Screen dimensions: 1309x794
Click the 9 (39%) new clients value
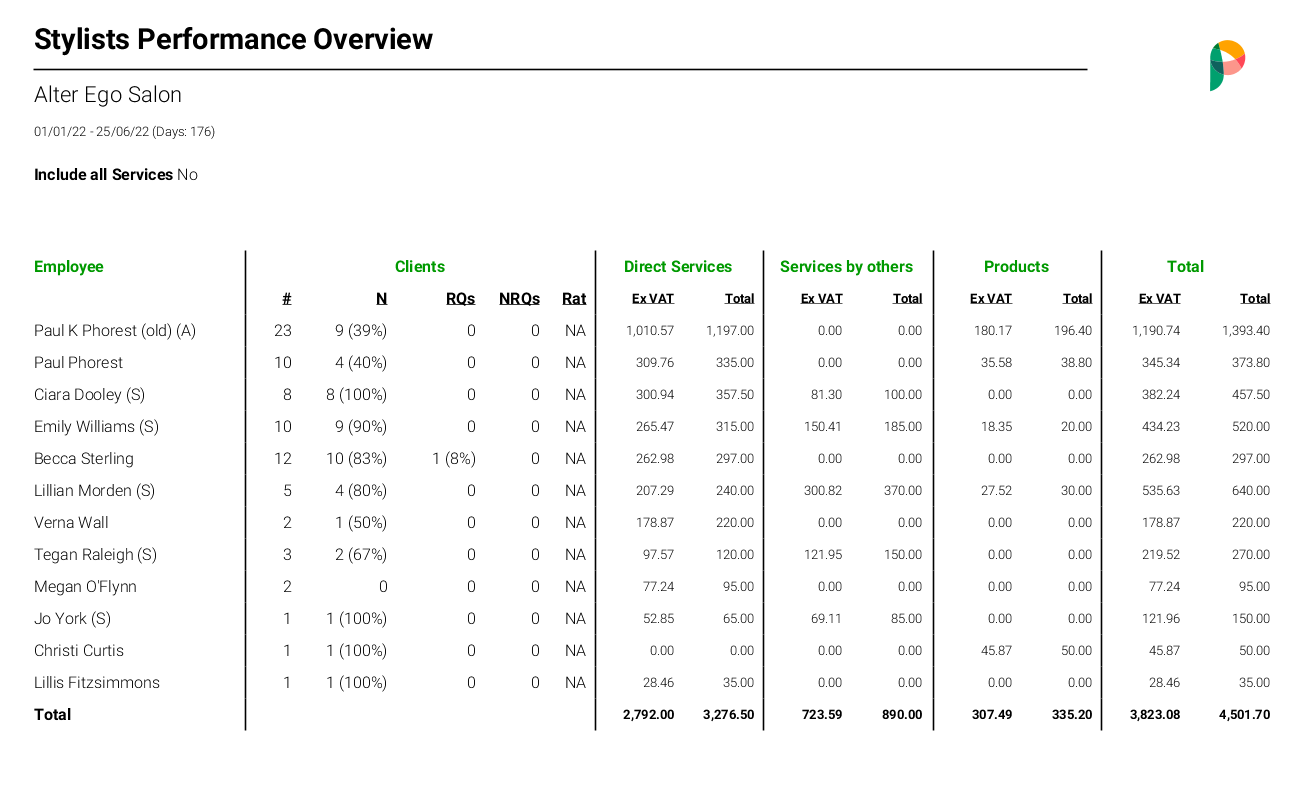[x=361, y=331]
